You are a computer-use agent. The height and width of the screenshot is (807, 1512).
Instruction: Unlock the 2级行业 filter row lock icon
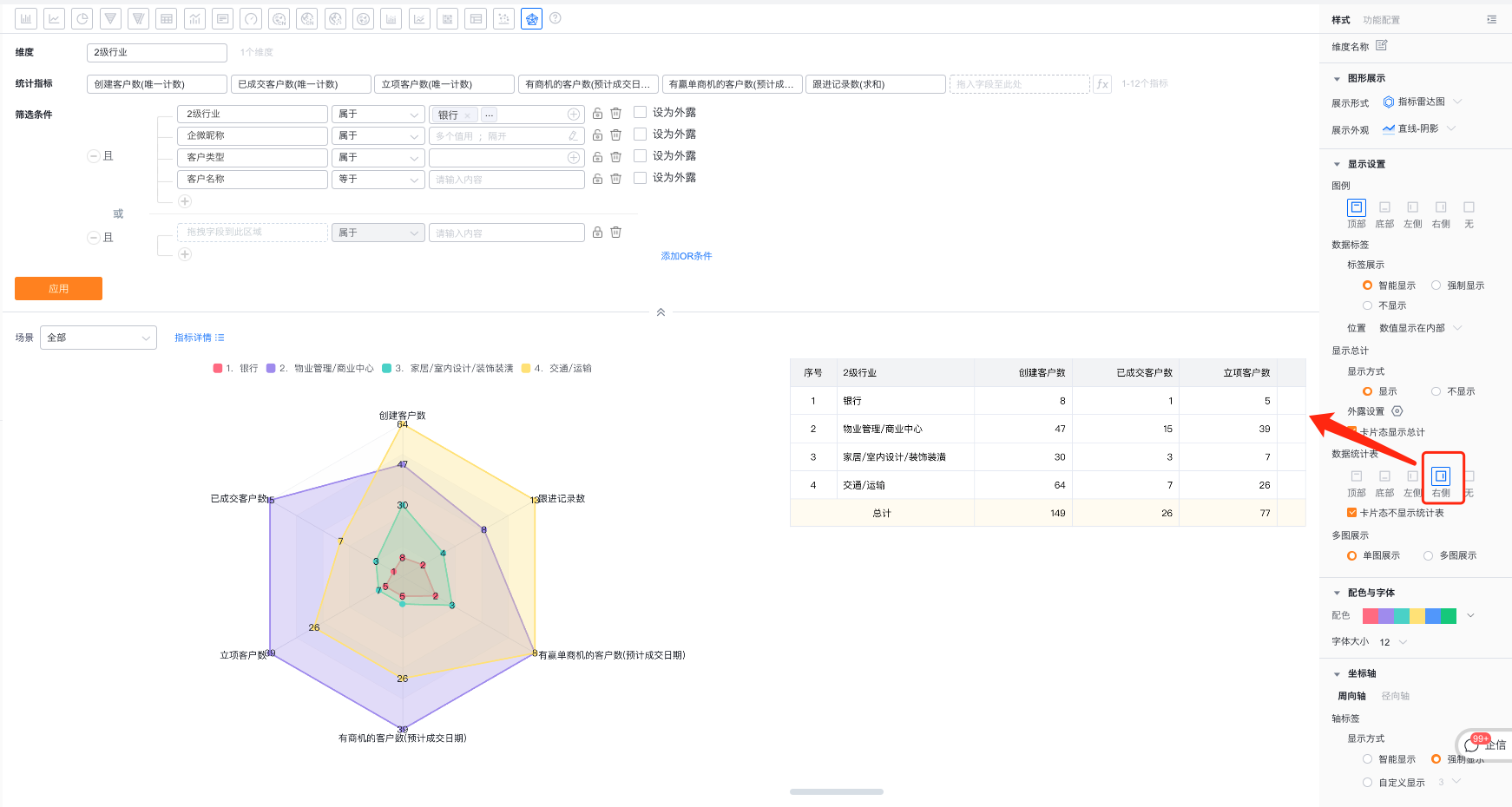tap(597, 114)
